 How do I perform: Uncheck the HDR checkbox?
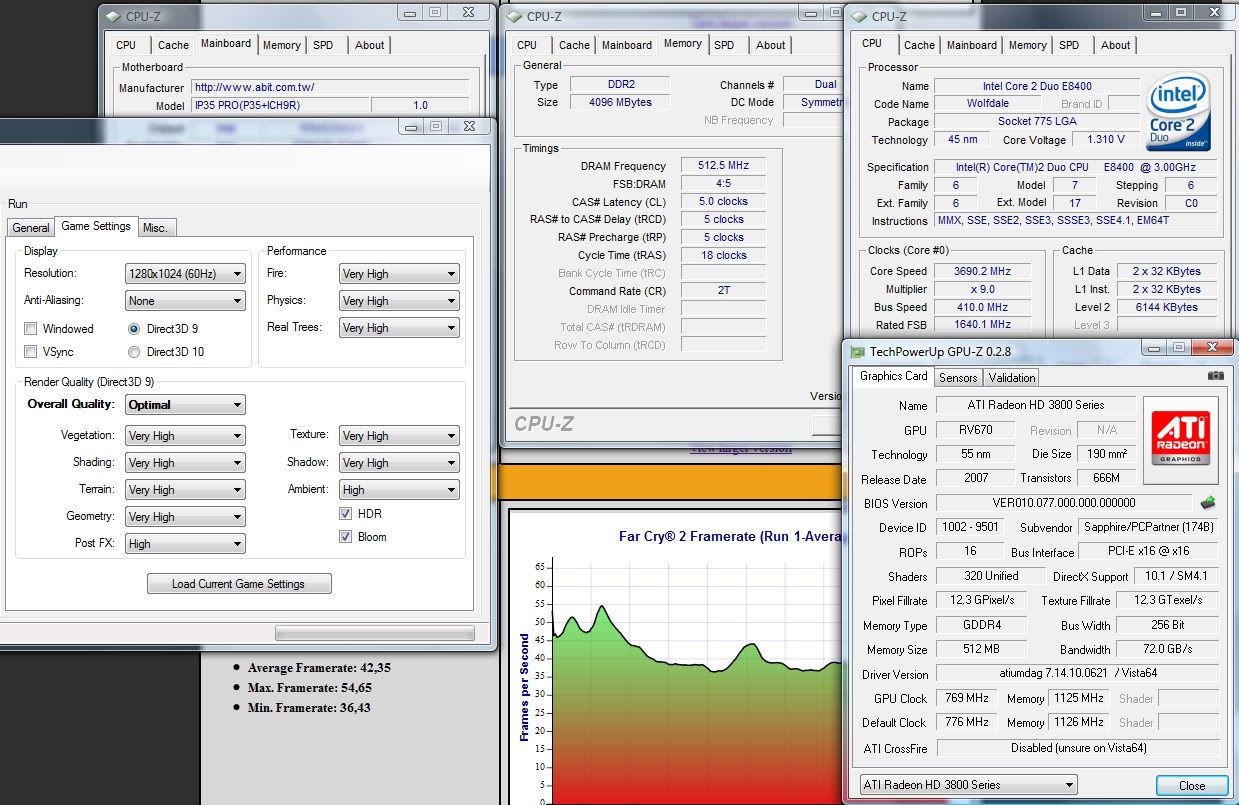(347, 514)
